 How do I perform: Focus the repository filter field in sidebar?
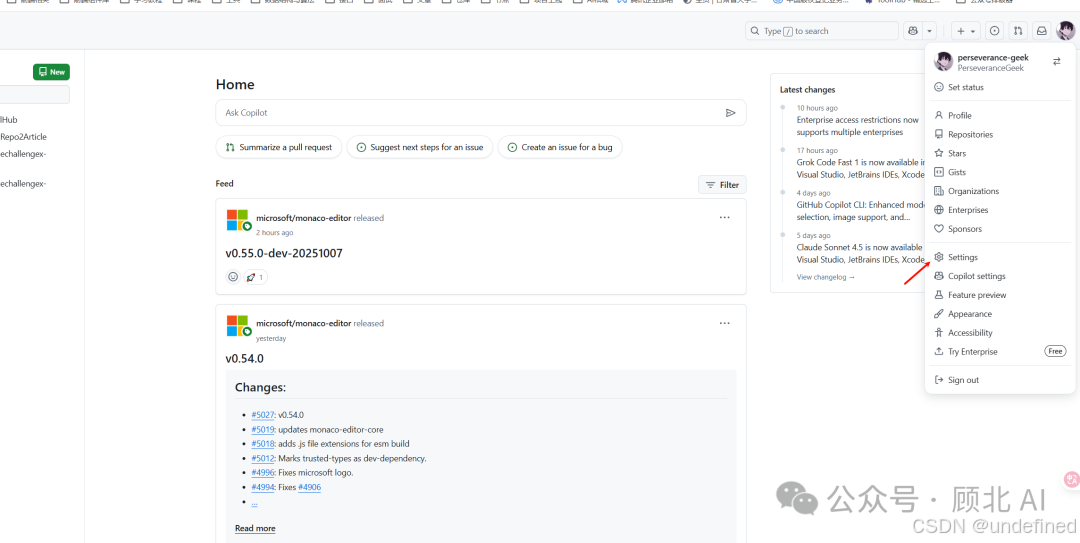(34, 94)
